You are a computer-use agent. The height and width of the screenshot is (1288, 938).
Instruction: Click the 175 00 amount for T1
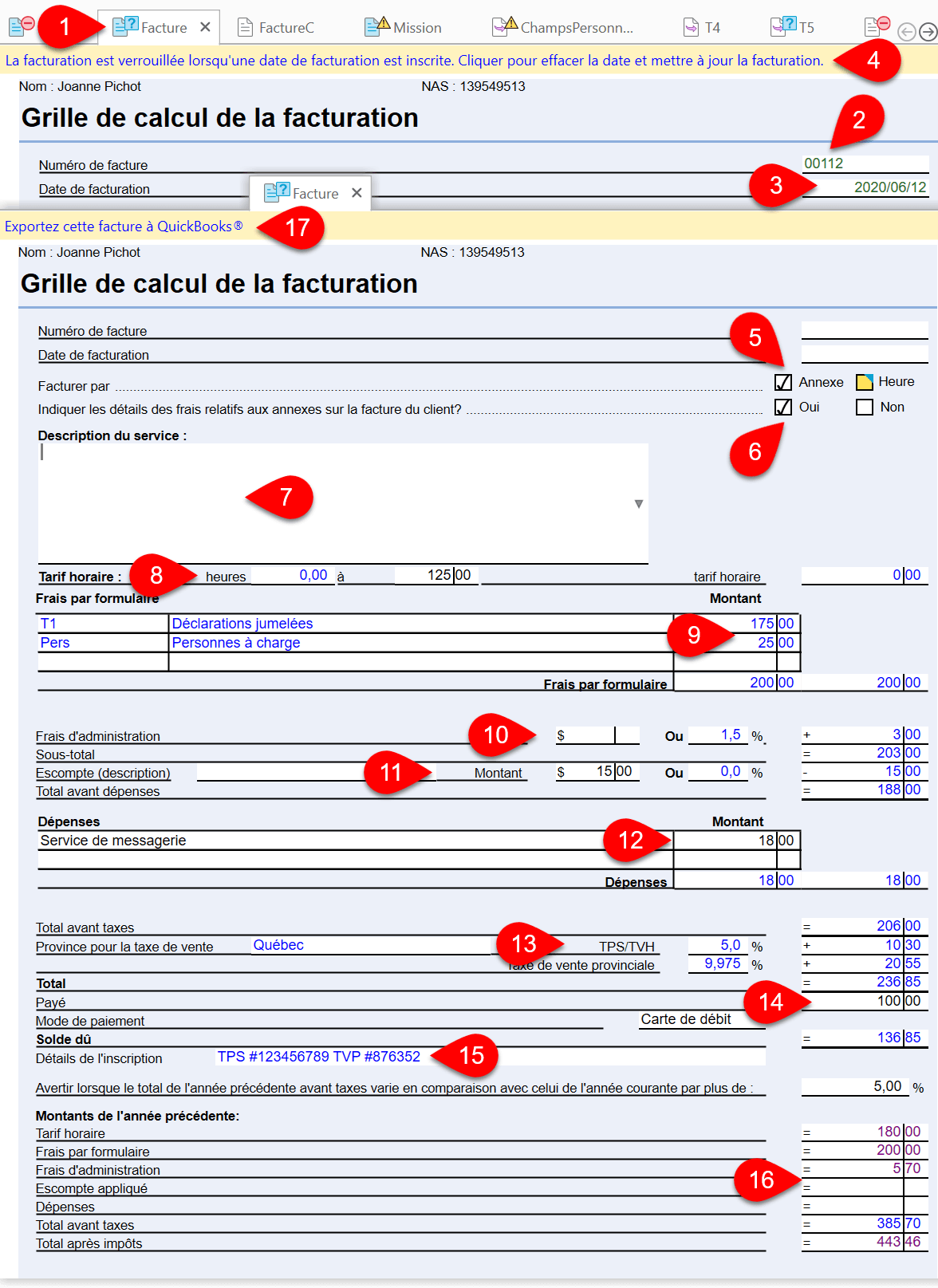pyautogui.click(x=736, y=624)
